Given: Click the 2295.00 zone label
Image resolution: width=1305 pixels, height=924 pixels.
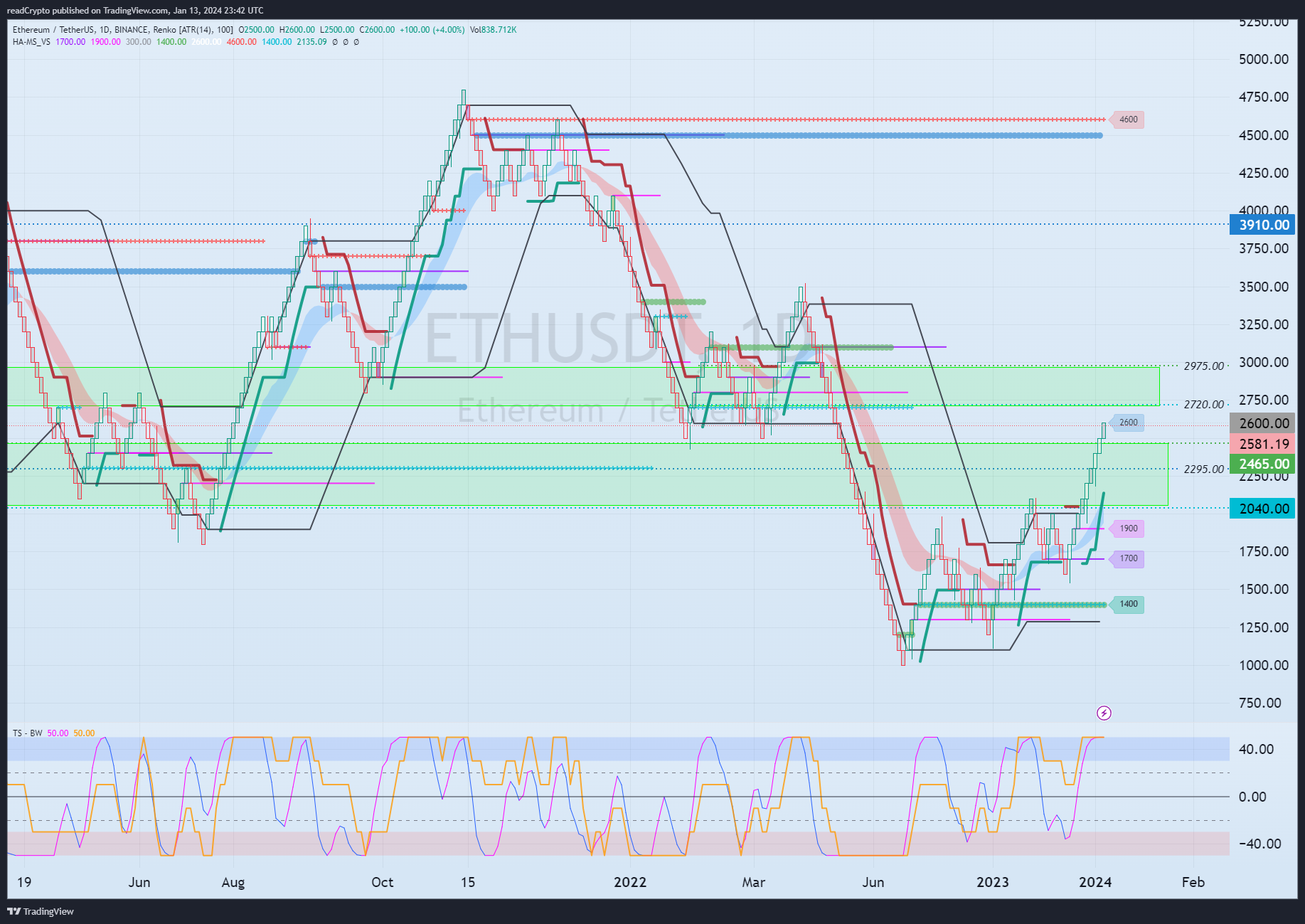Looking at the screenshot, I should (1203, 469).
